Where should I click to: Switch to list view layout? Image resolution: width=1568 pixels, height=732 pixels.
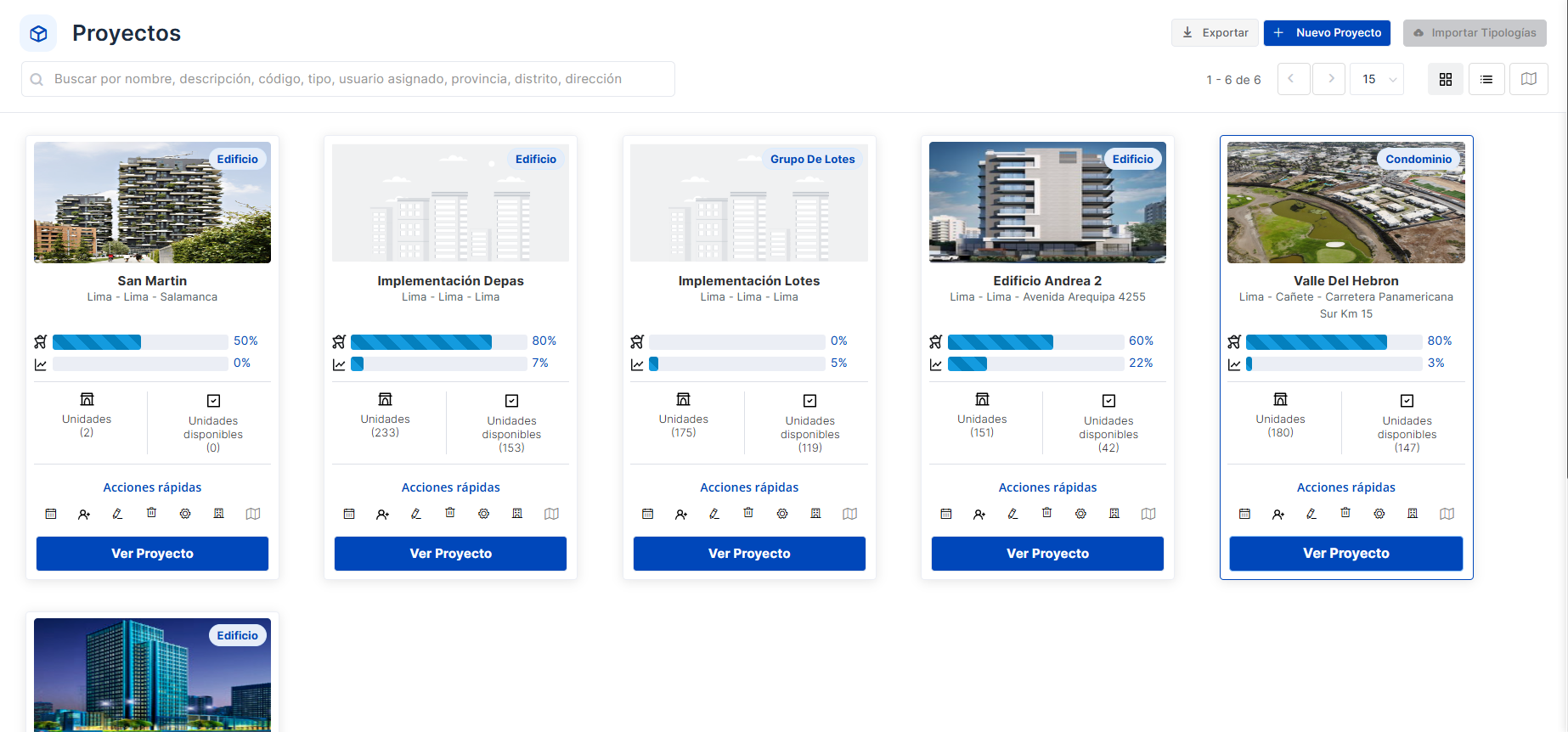(1486, 79)
